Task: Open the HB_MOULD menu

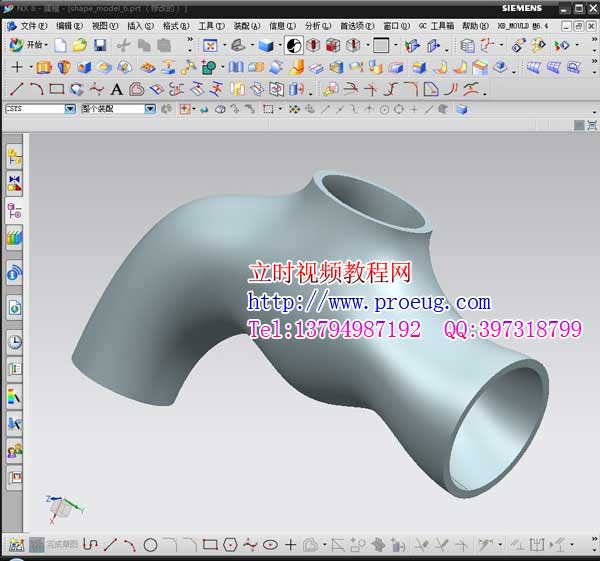Action: point(523,26)
